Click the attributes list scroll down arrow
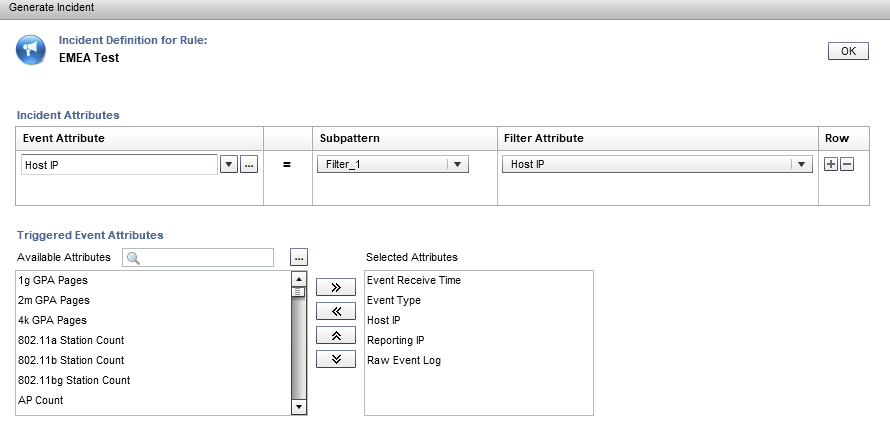This screenshot has width=890, height=441. point(299,407)
